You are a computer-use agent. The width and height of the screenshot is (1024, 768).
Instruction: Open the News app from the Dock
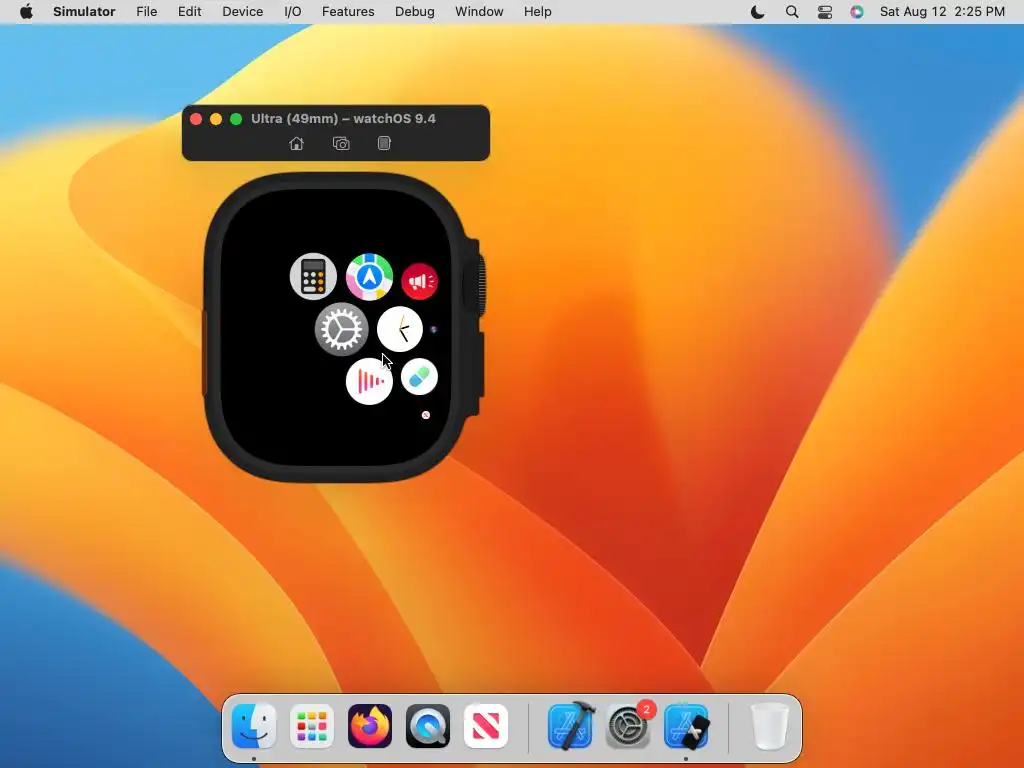[x=486, y=726]
